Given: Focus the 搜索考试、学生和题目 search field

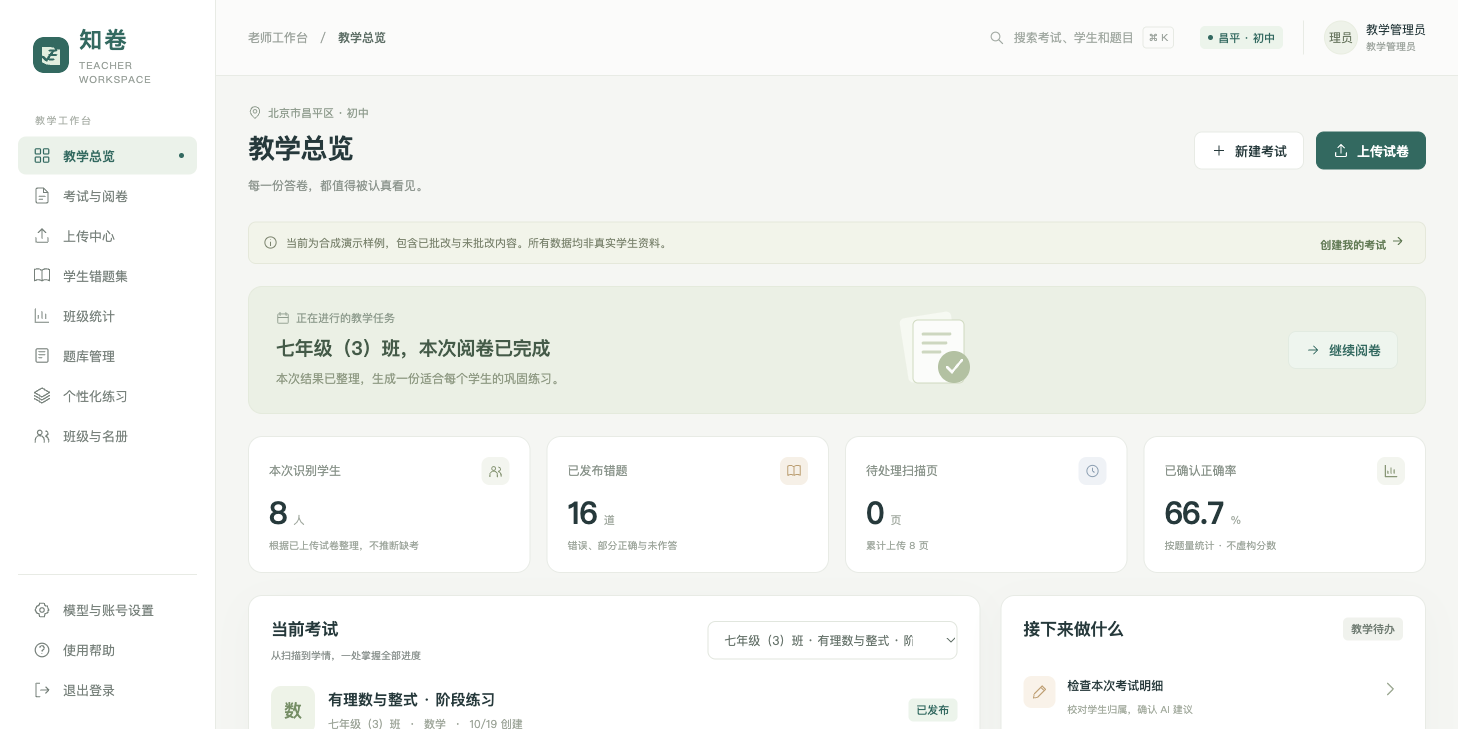Looking at the screenshot, I should point(1081,38).
